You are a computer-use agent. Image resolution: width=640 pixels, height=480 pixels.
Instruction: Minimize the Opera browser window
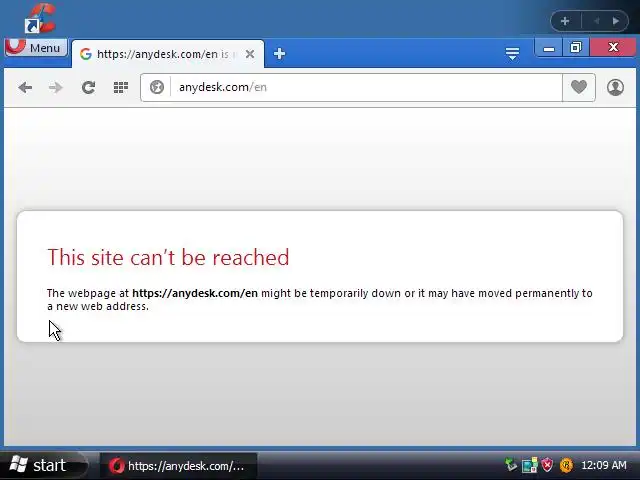point(549,48)
